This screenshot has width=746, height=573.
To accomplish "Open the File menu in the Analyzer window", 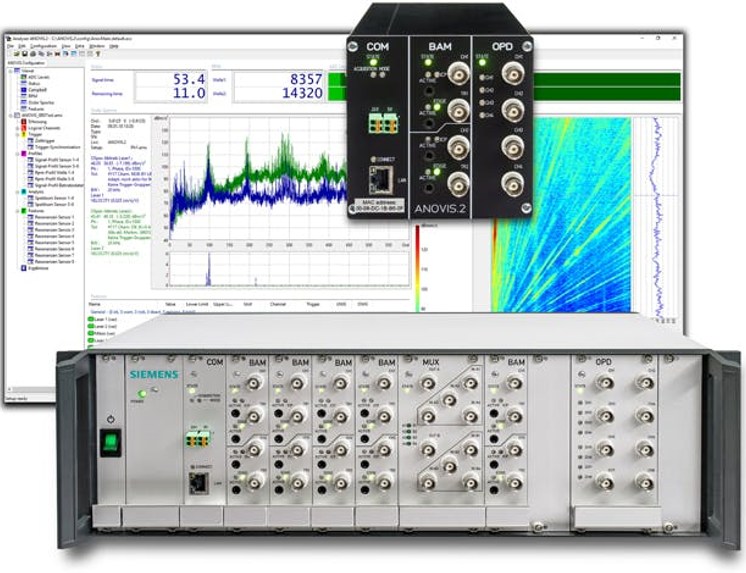I will (10, 46).
